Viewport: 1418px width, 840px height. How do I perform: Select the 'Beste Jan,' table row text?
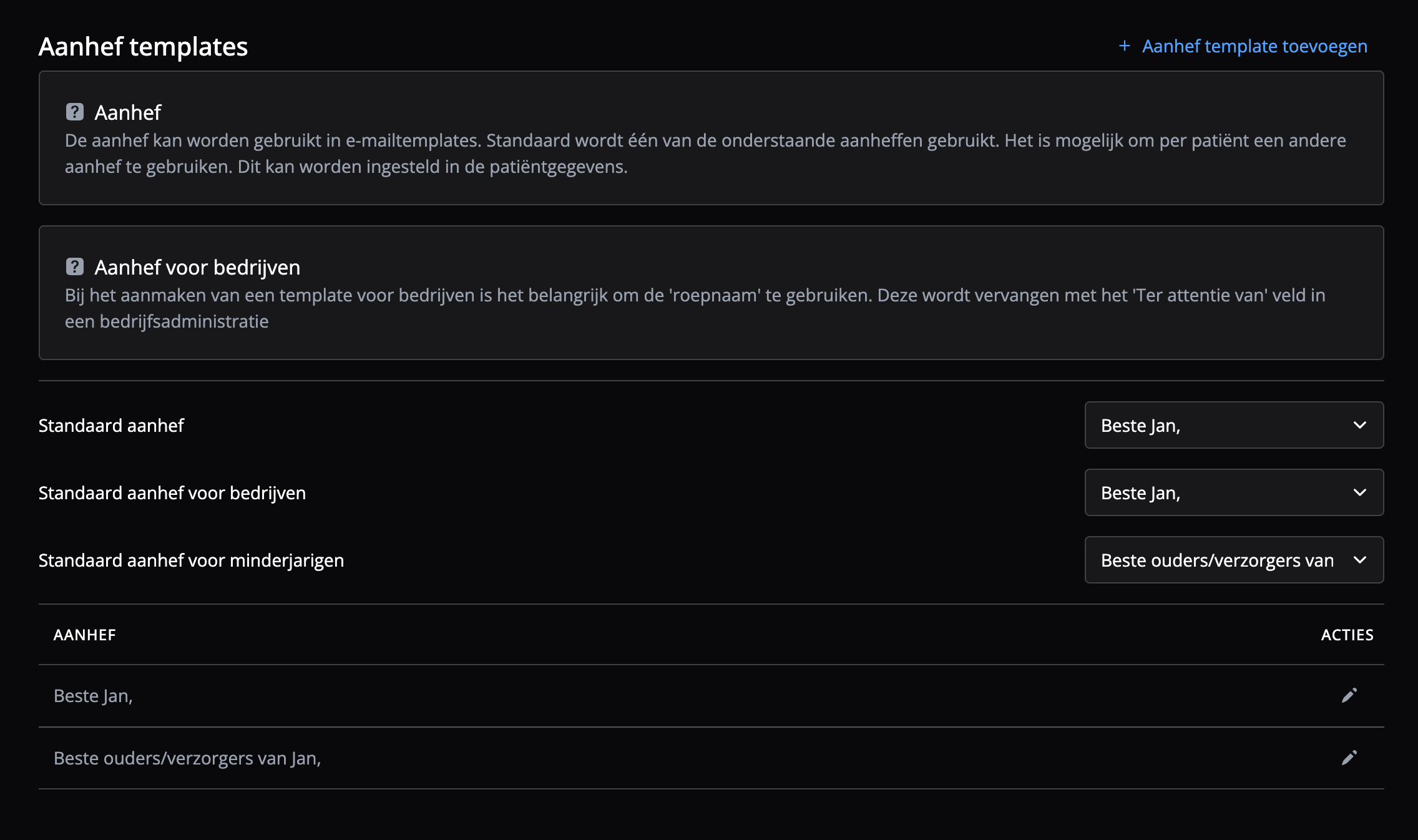94,696
